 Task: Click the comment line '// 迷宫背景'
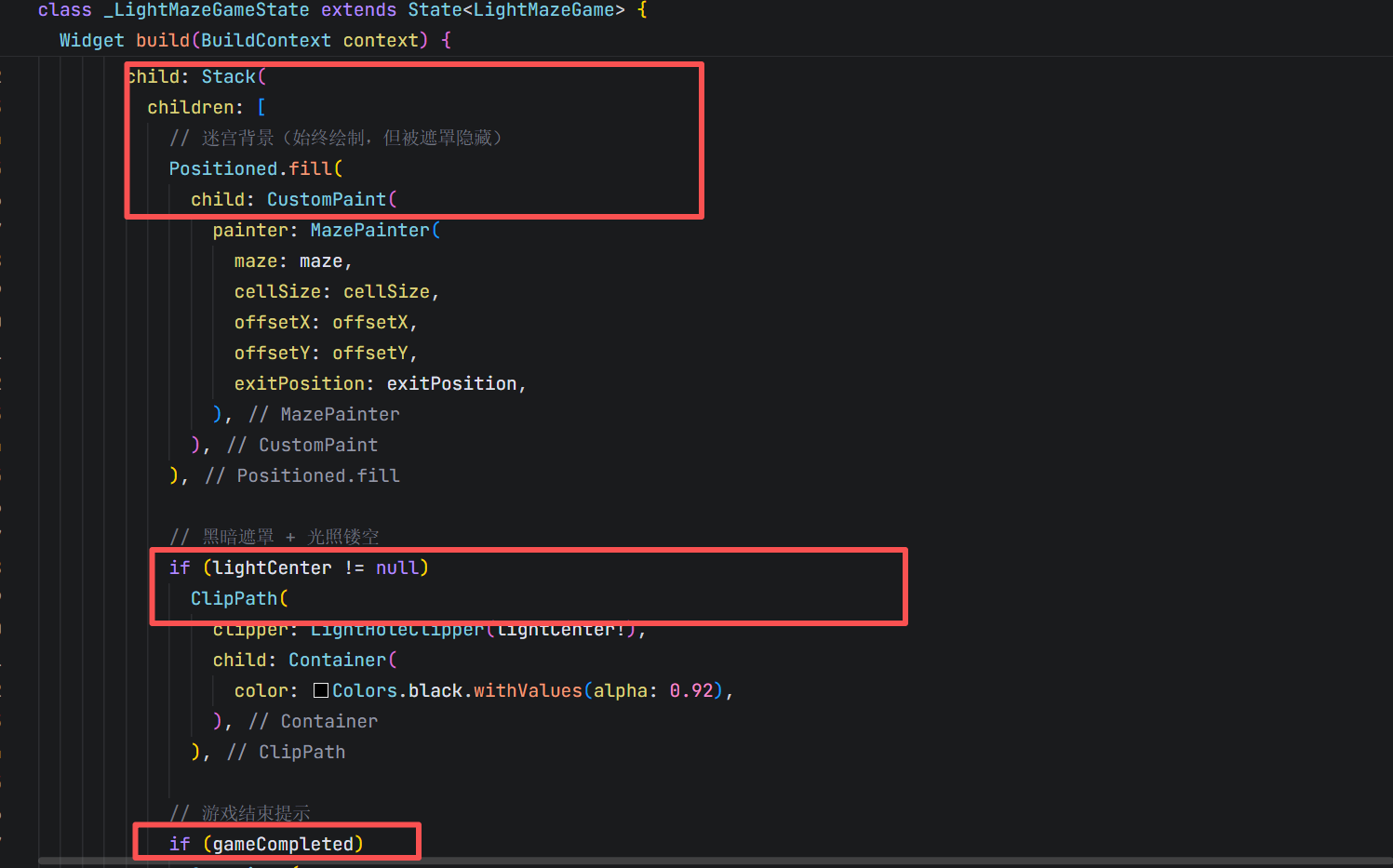pos(336,139)
